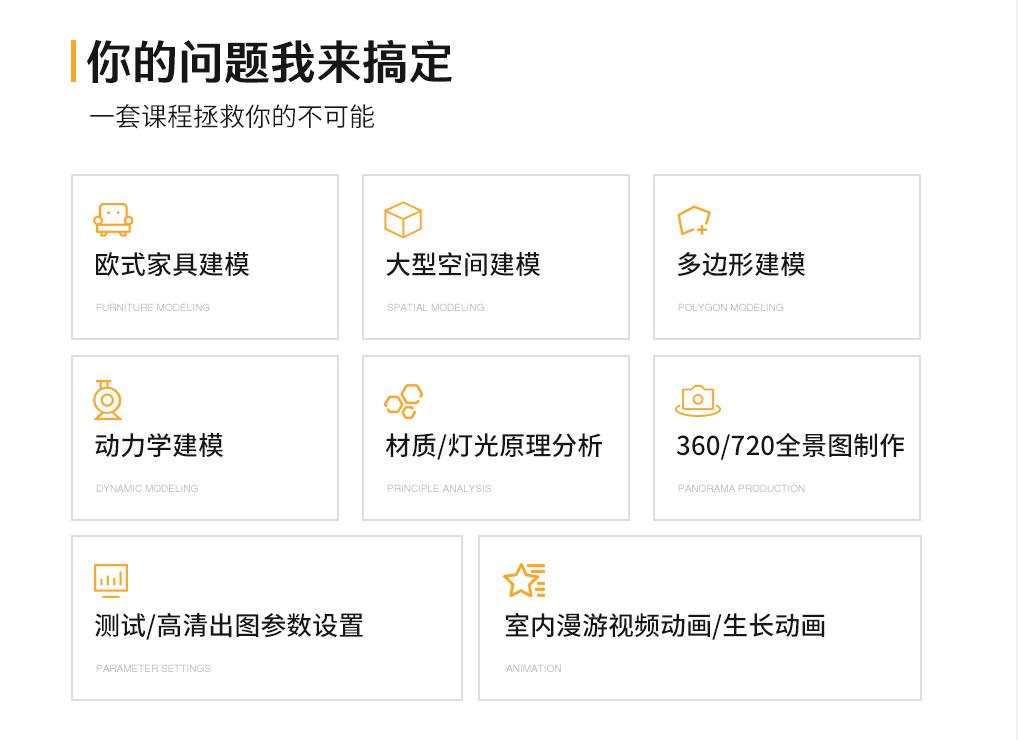The width and height of the screenshot is (1018, 740).
Task: Click the camera icon for 动力学建模
Action: [x=108, y=399]
